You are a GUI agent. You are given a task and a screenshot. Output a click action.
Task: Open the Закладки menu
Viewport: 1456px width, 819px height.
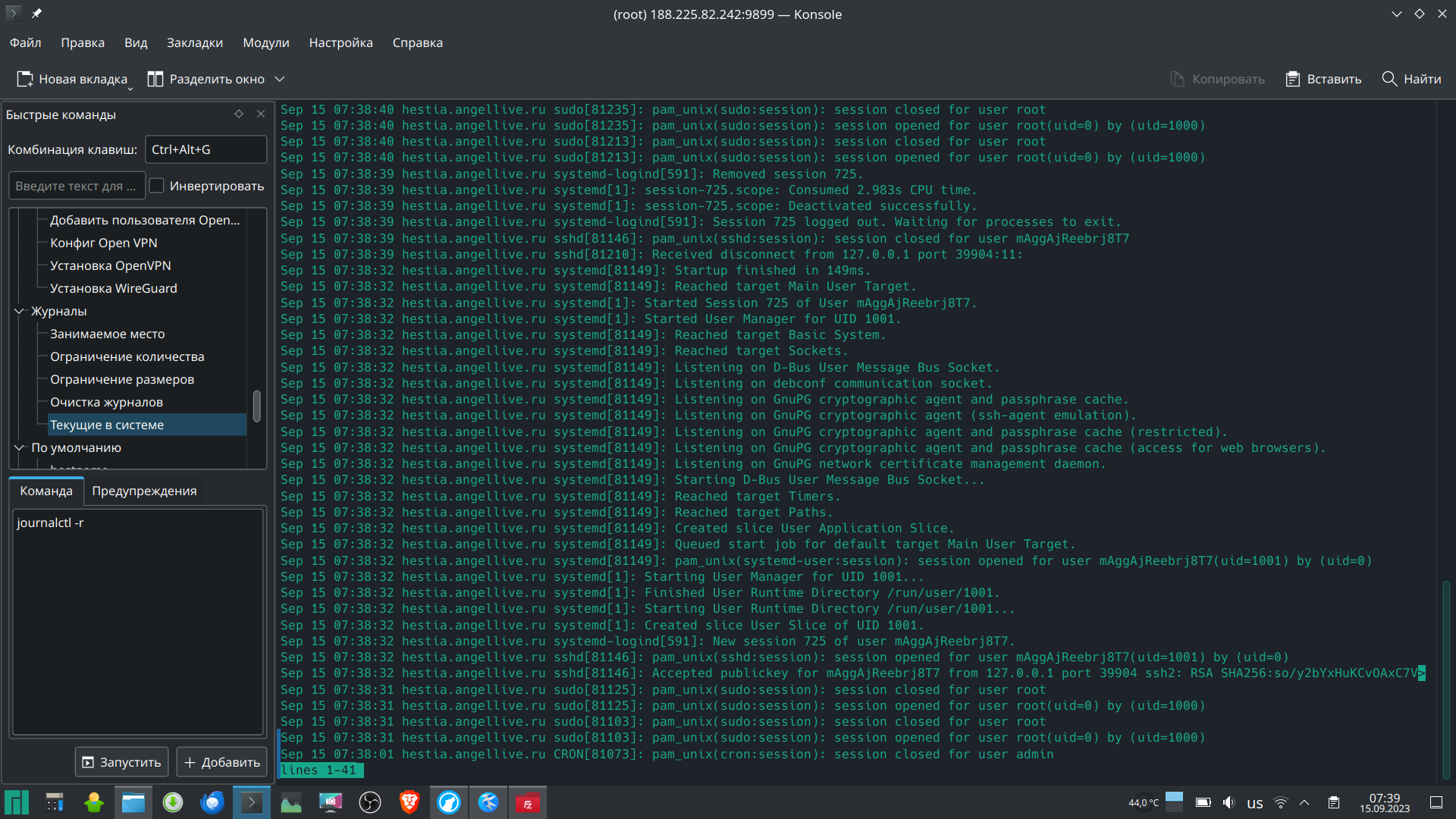pyautogui.click(x=195, y=42)
